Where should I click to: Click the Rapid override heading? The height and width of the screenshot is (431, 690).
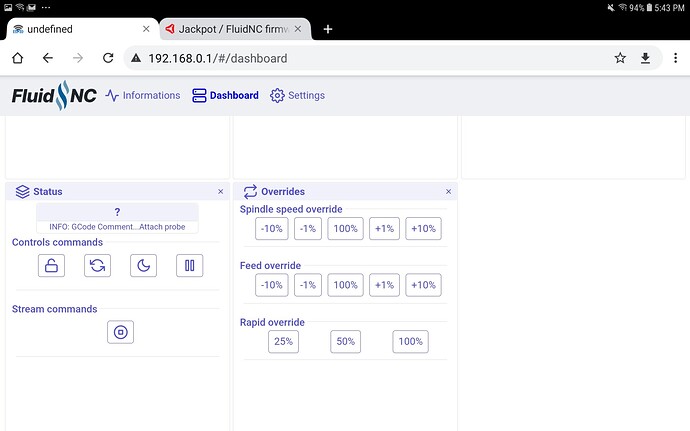272,322
